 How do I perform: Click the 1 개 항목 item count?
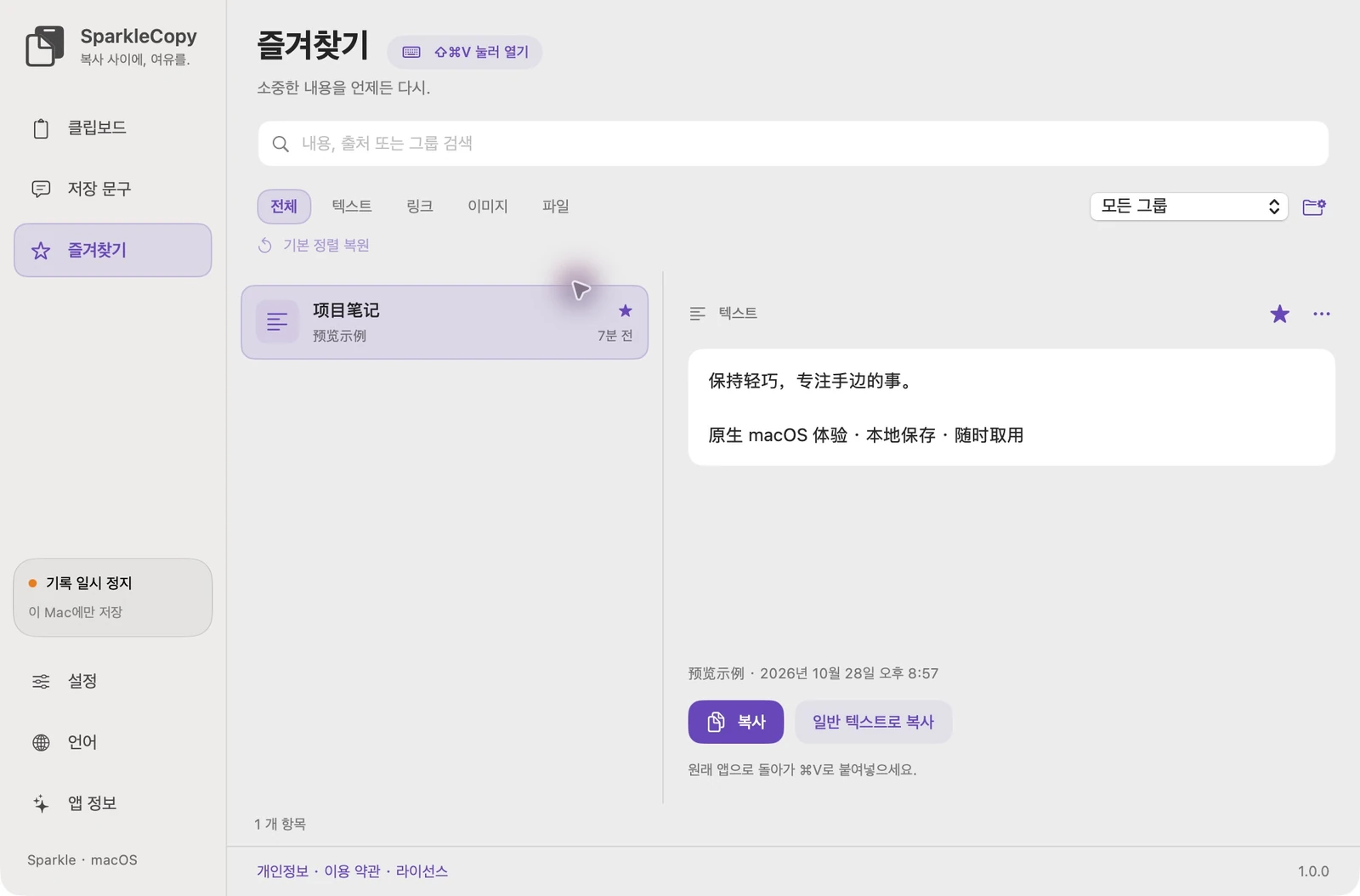point(280,824)
